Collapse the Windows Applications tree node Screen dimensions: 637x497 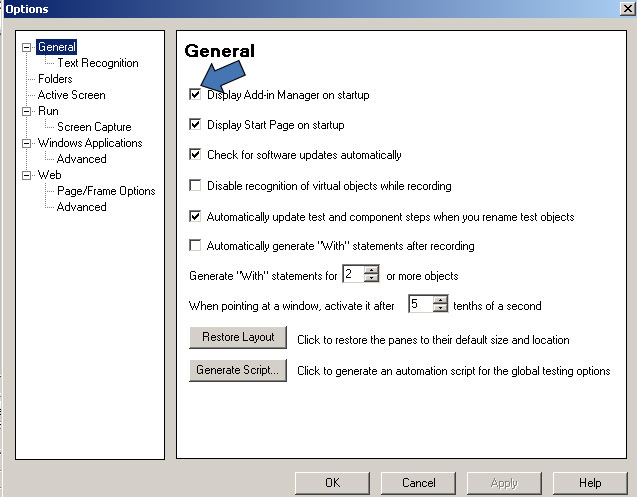coord(26,143)
